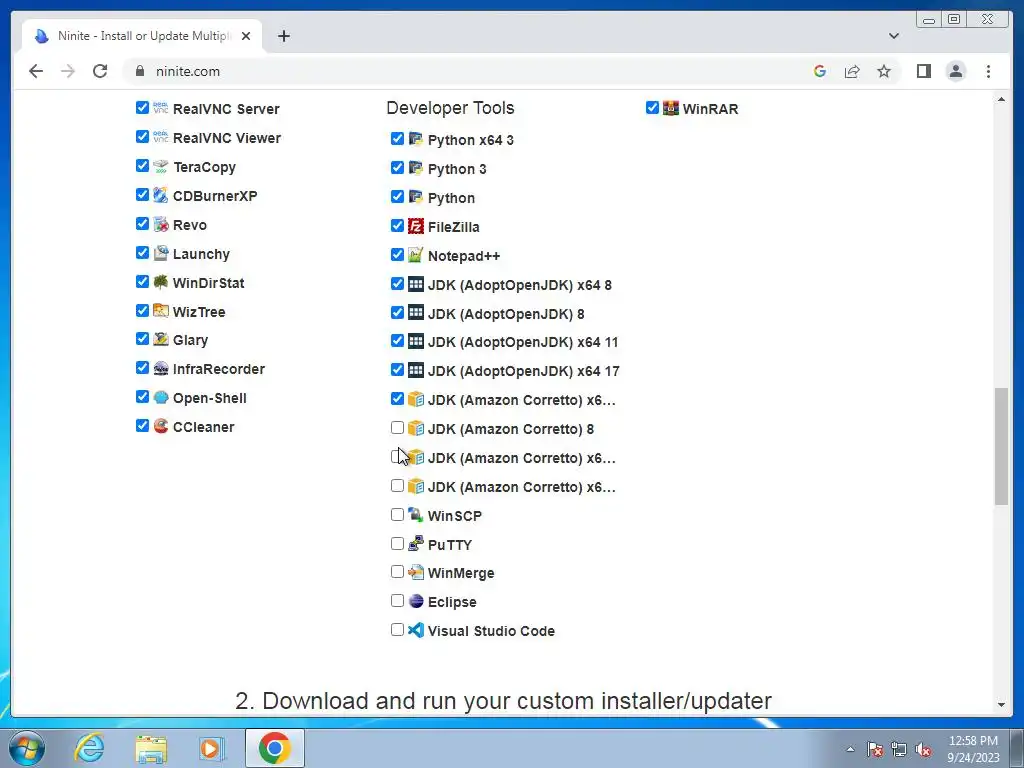Click the WinRAR books icon
The width and height of the screenshot is (1024, 768).
[x=671, y=108]
